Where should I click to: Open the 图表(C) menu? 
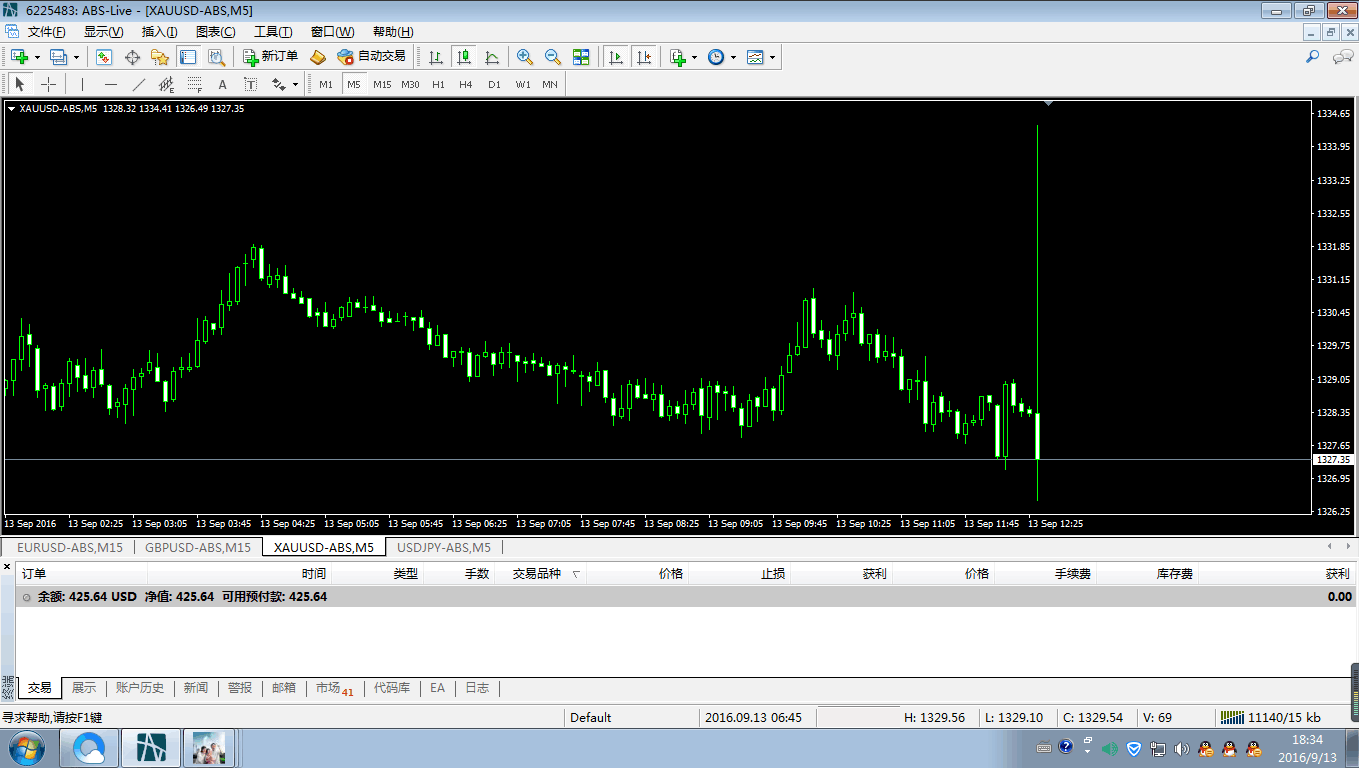(216, 32)
